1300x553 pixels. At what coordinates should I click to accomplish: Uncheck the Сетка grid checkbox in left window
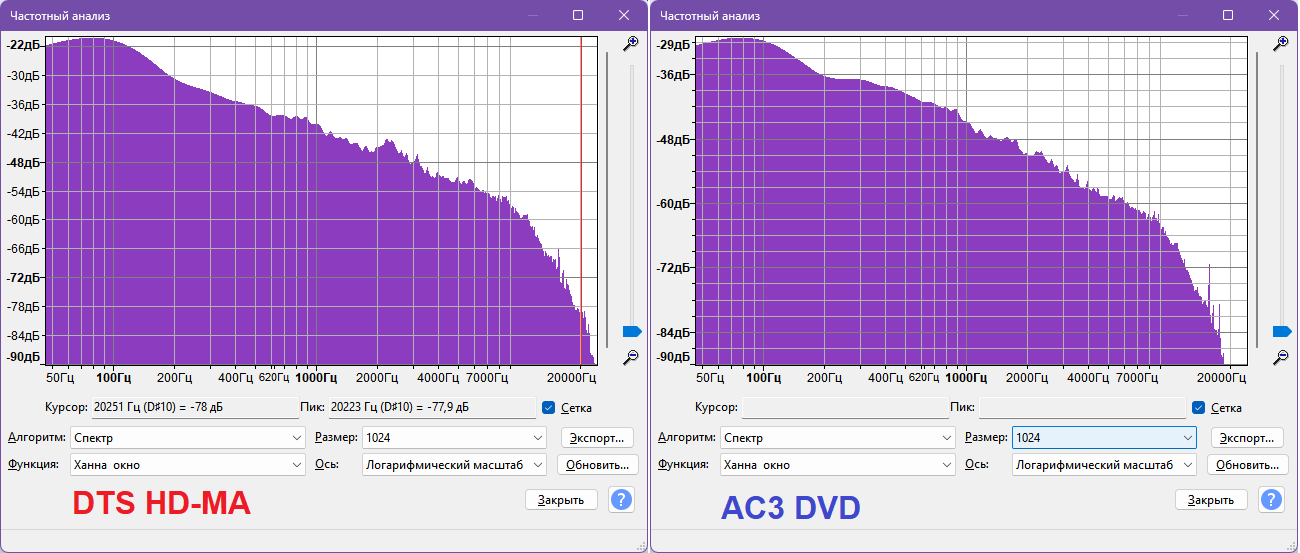(548, 407)
